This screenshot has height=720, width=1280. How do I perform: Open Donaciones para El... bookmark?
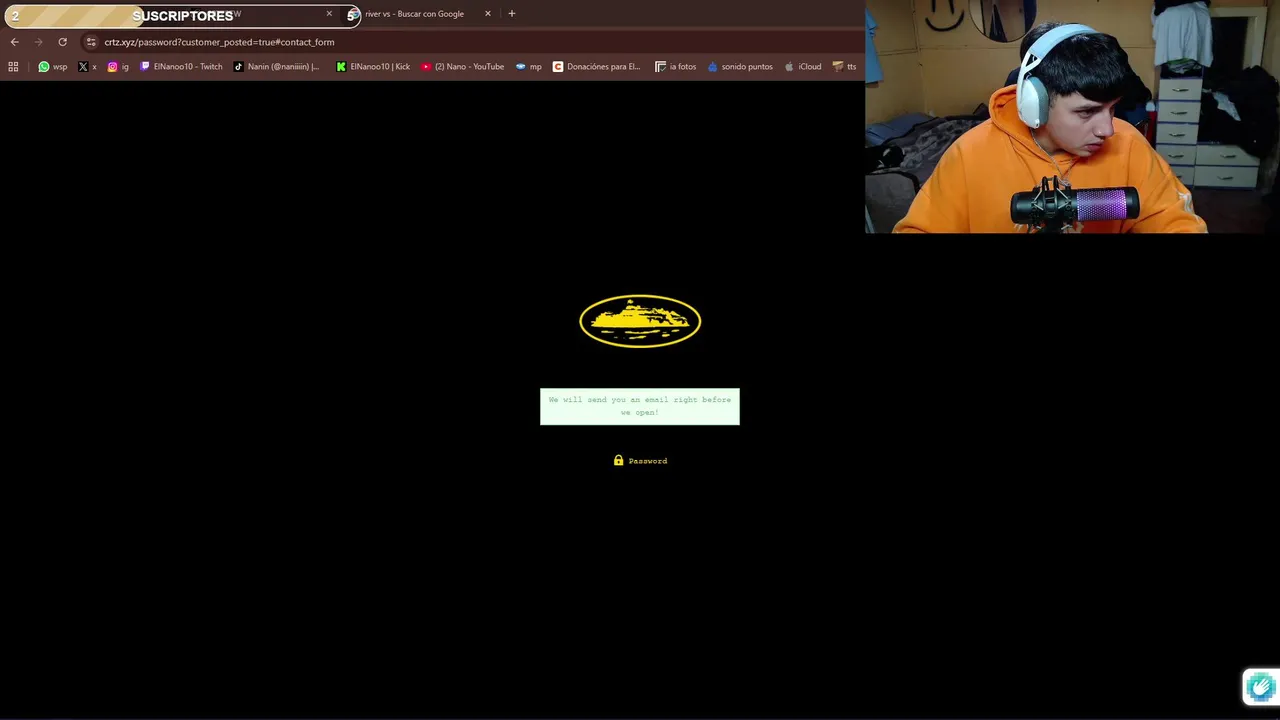597,67
